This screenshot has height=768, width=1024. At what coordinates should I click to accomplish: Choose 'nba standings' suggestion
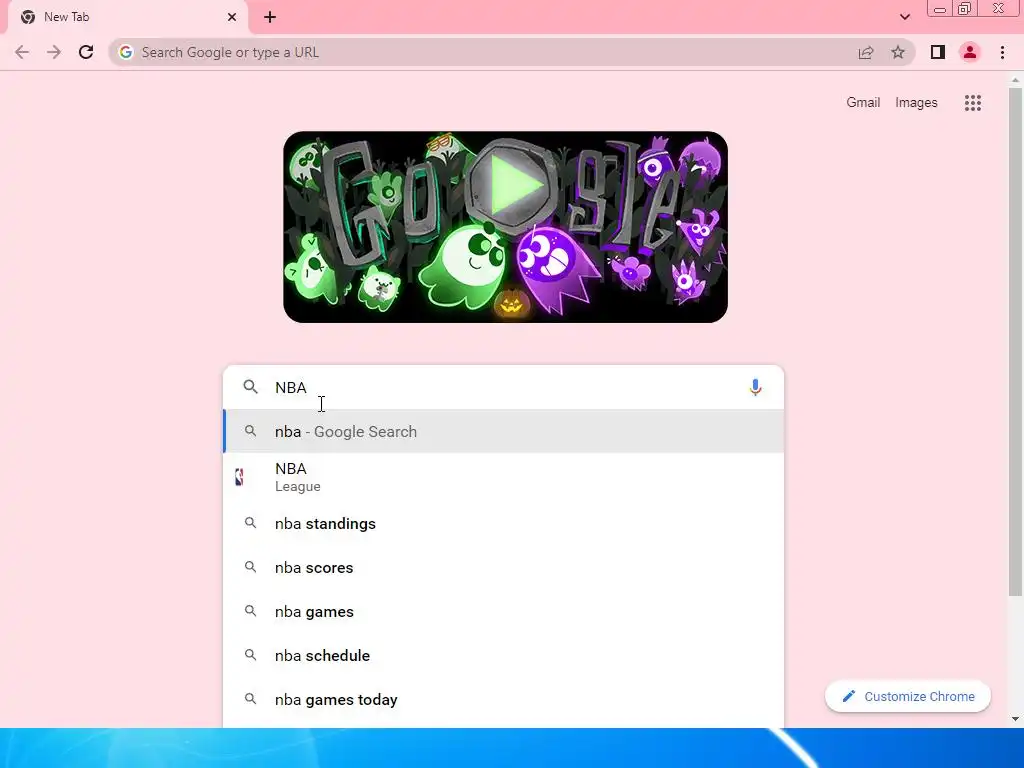pos(504,524)
